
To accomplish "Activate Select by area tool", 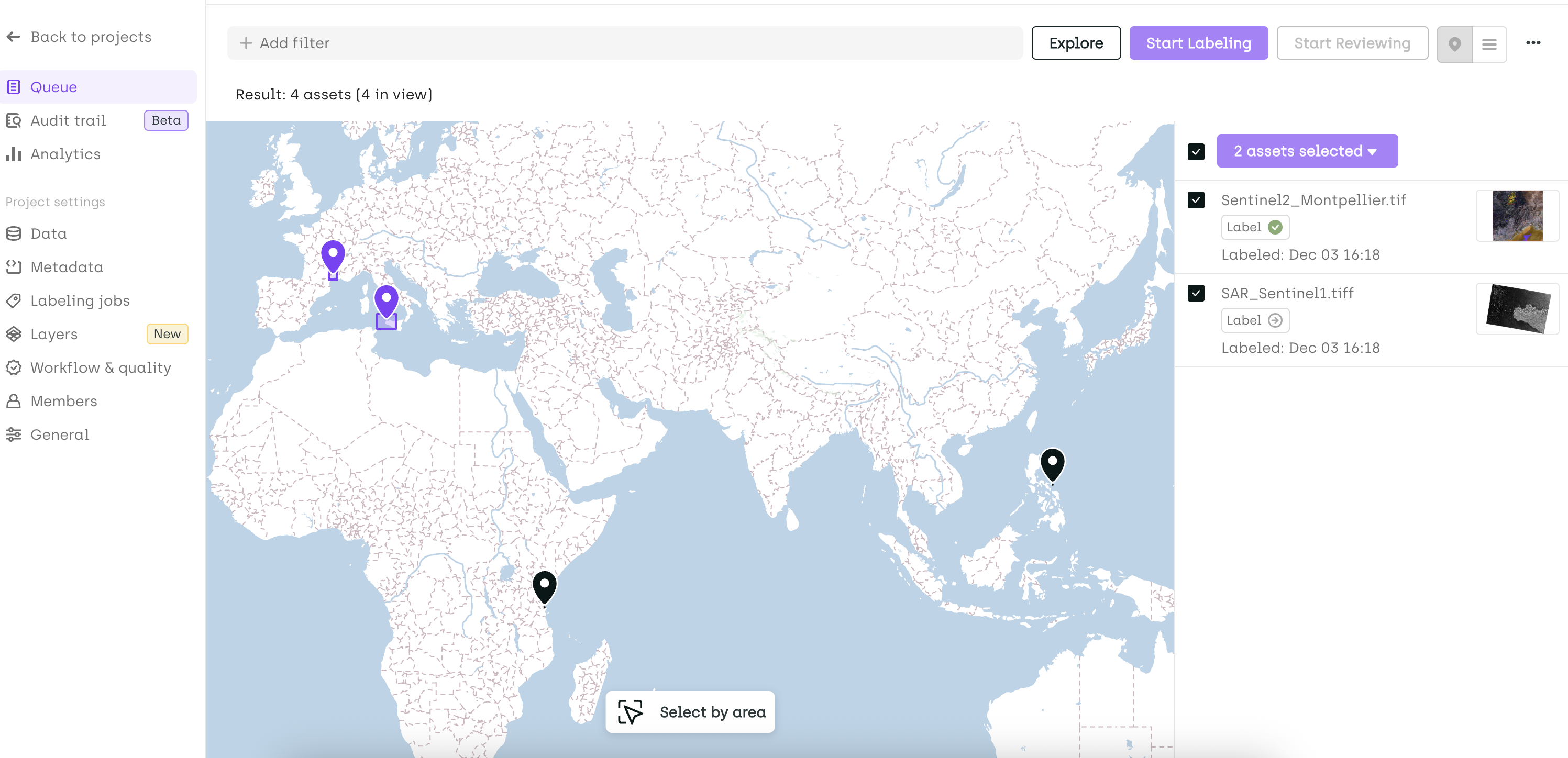I will (690, 711).
